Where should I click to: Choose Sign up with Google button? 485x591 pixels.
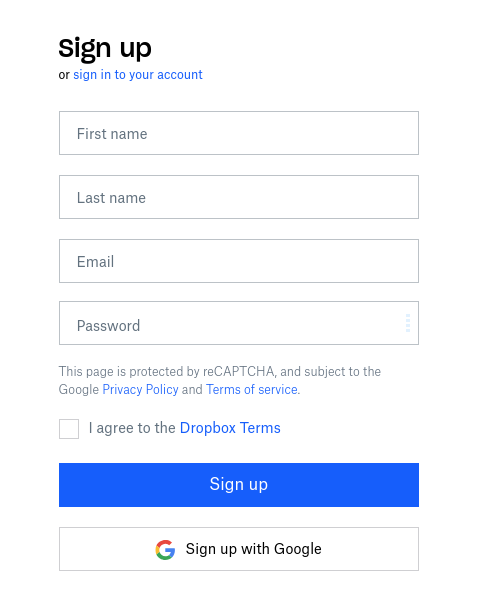(x=239, y=549)
